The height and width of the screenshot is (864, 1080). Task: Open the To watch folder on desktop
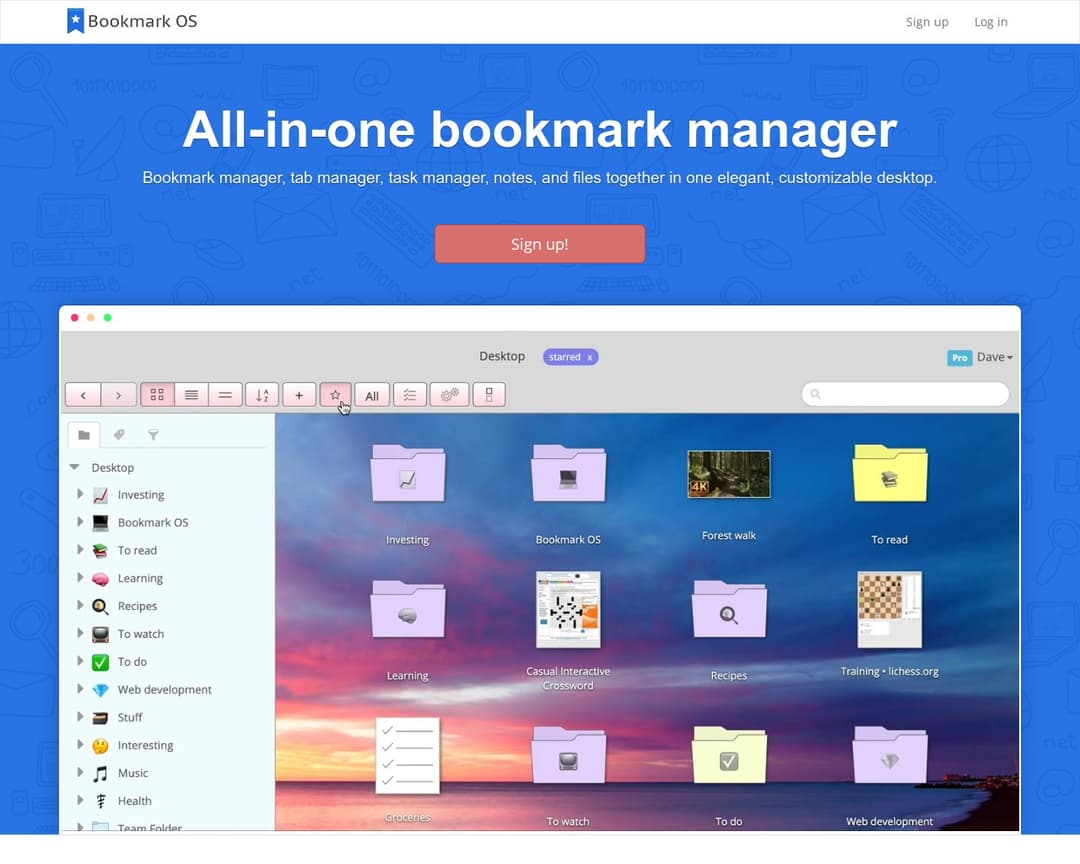coord(568,755)
